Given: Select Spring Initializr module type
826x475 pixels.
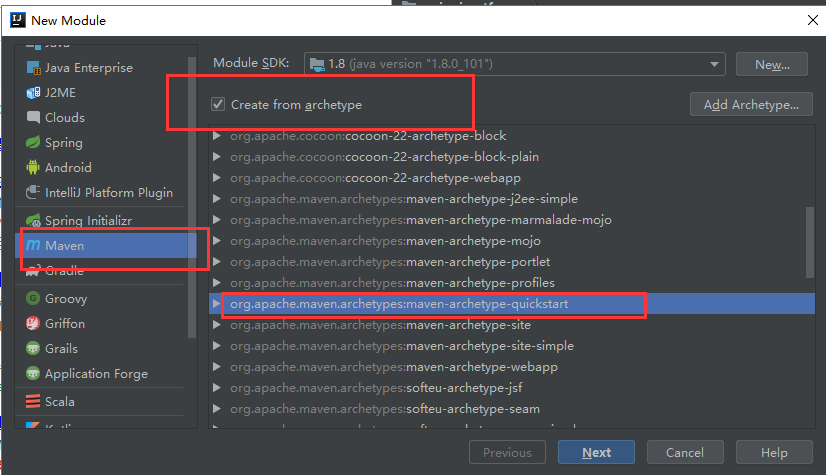Looking at the screenshot, I should [x=88, y=221].
